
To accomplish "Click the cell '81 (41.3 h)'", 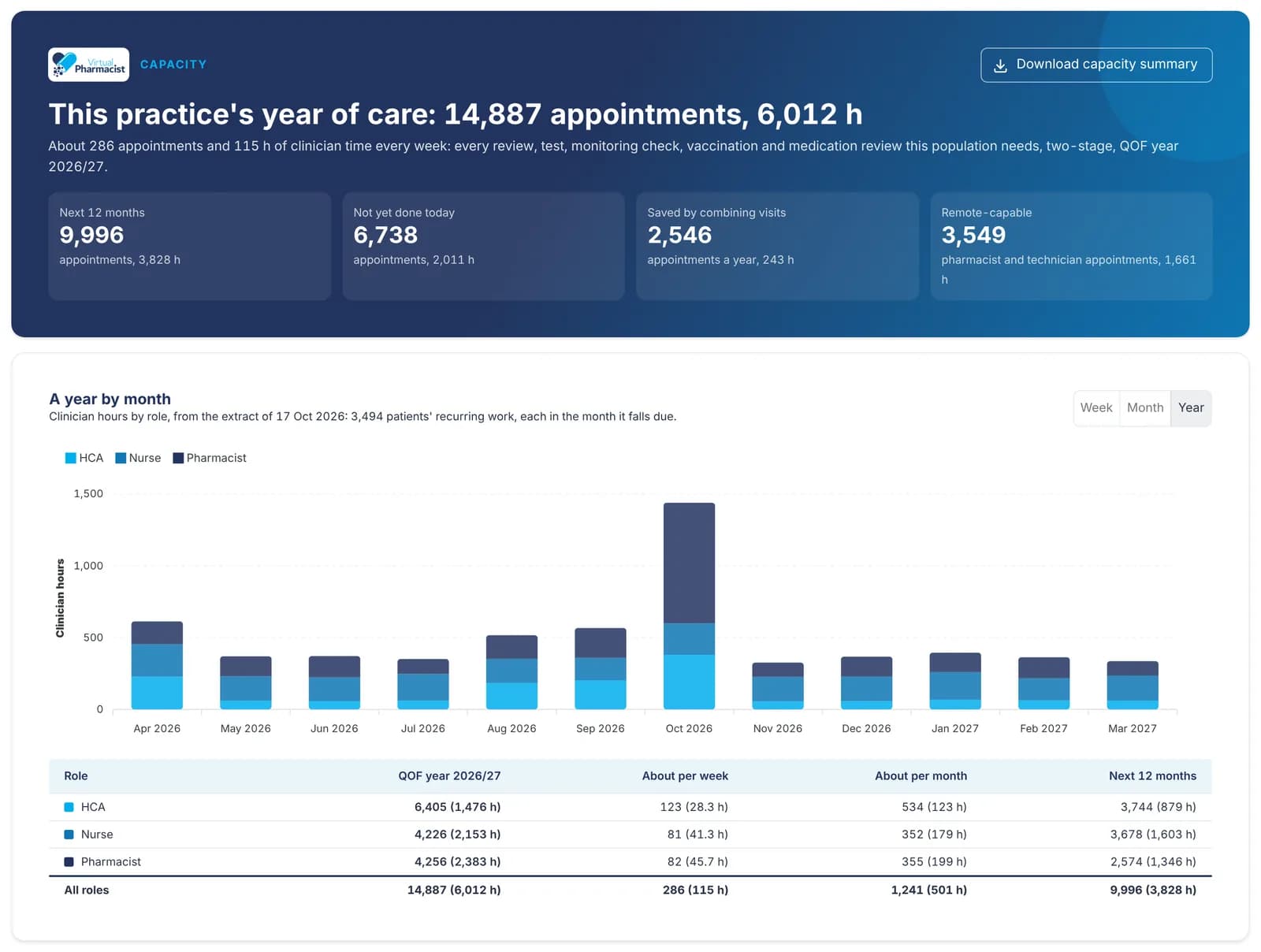I will [x=697, y=835].
